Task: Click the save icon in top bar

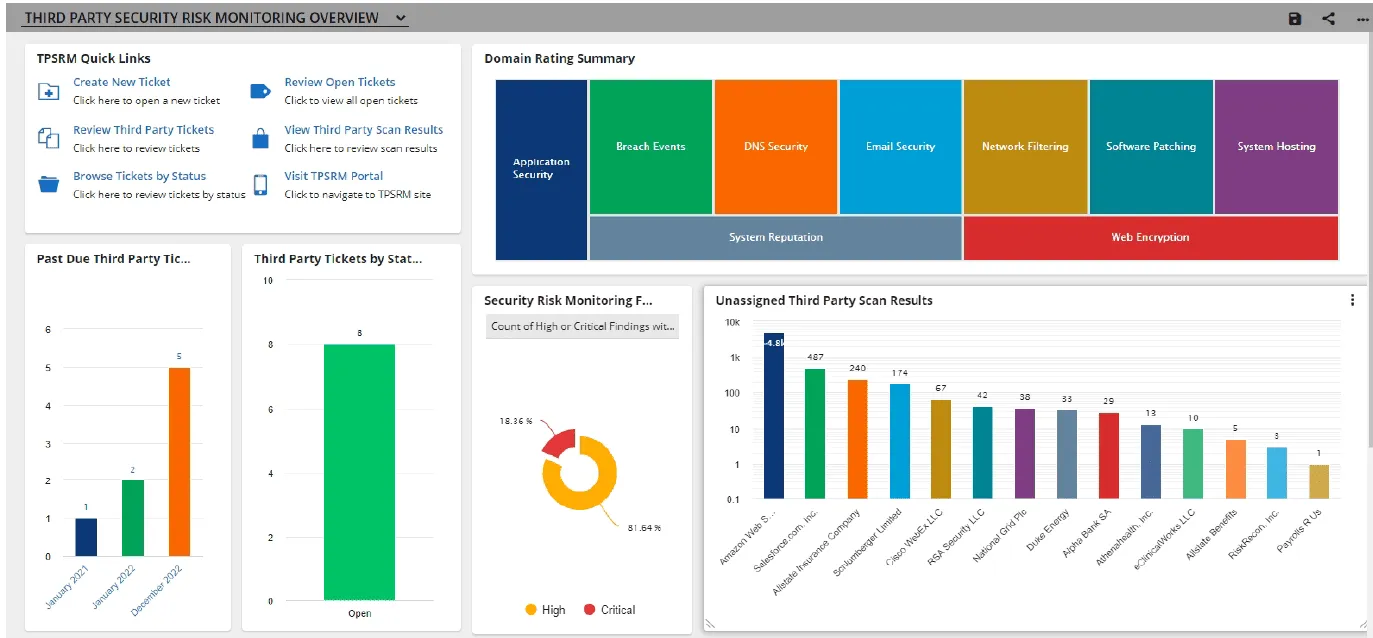Action: point(1295,19)
